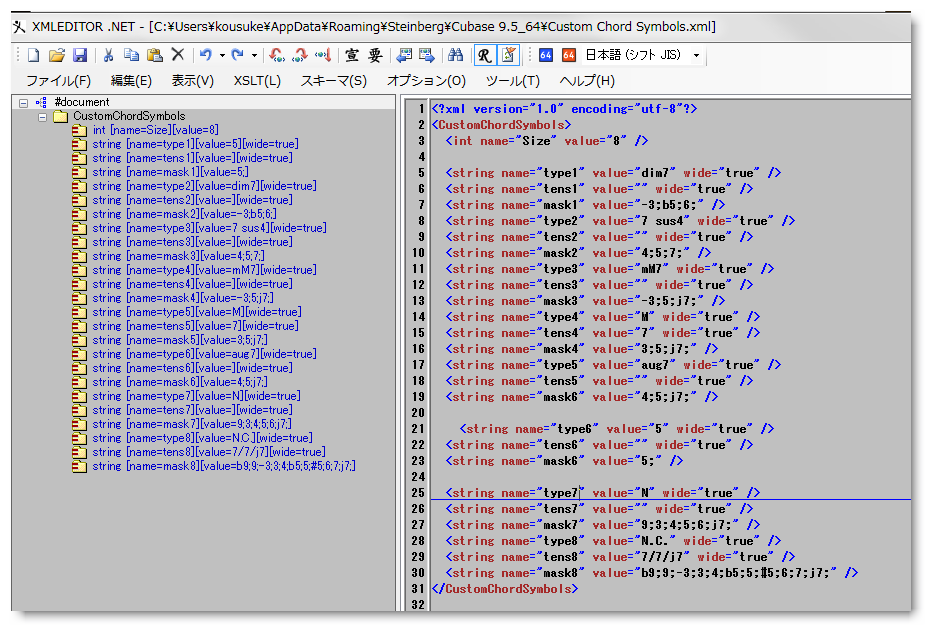This screenshot has height=634, width=934.
Task: Open the ファイル(F) menu
Action: point(58,80)
